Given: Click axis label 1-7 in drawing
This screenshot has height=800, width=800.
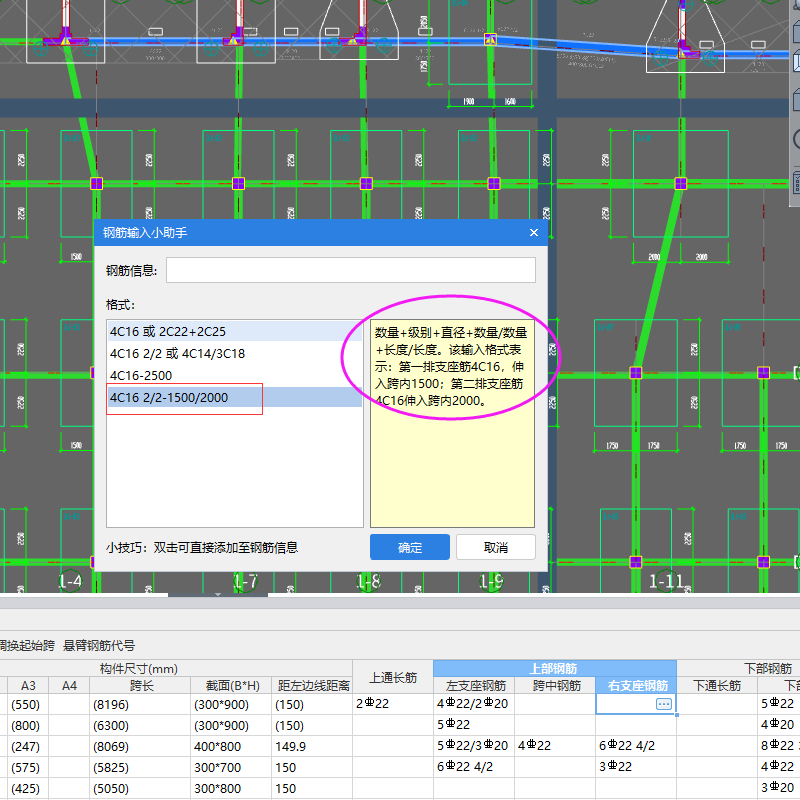Looking at the screenshot, I should coord(245,581).
